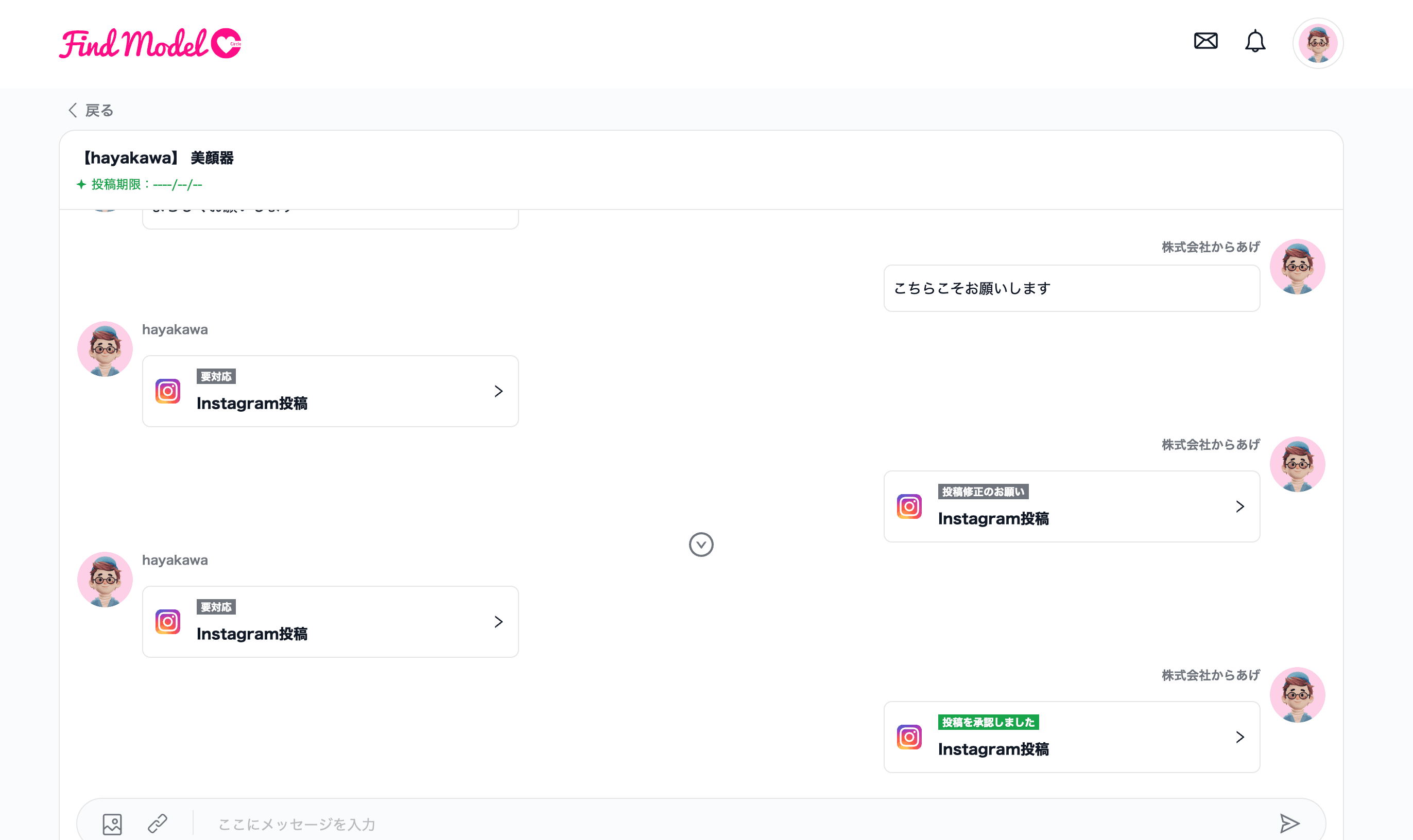Click 株式会社からあげ's avatar beside こちらこそお願いします
Screen dimensions: 1413x840
coord(1298,266)
